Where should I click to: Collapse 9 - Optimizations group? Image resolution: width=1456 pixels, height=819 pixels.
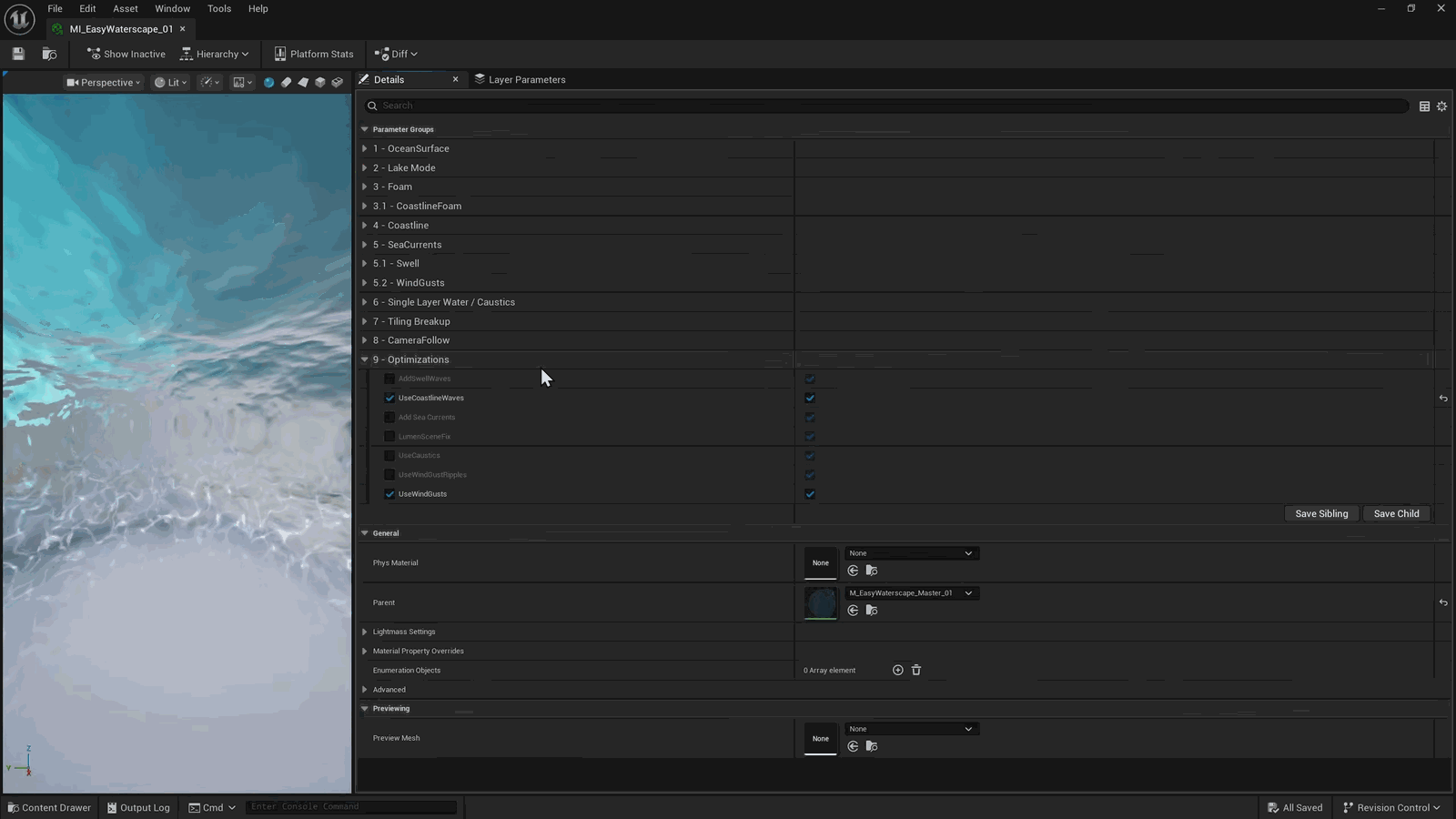365,359
